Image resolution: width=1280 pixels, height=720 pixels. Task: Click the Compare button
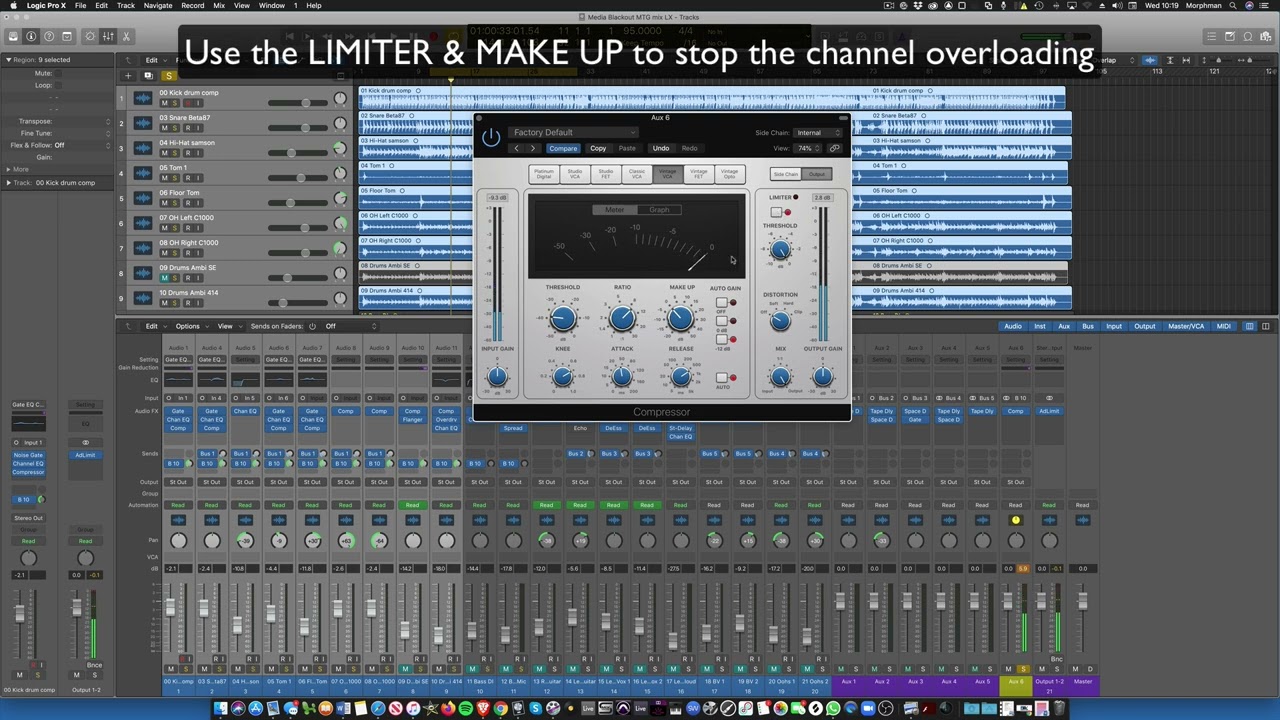click(562, 148)
